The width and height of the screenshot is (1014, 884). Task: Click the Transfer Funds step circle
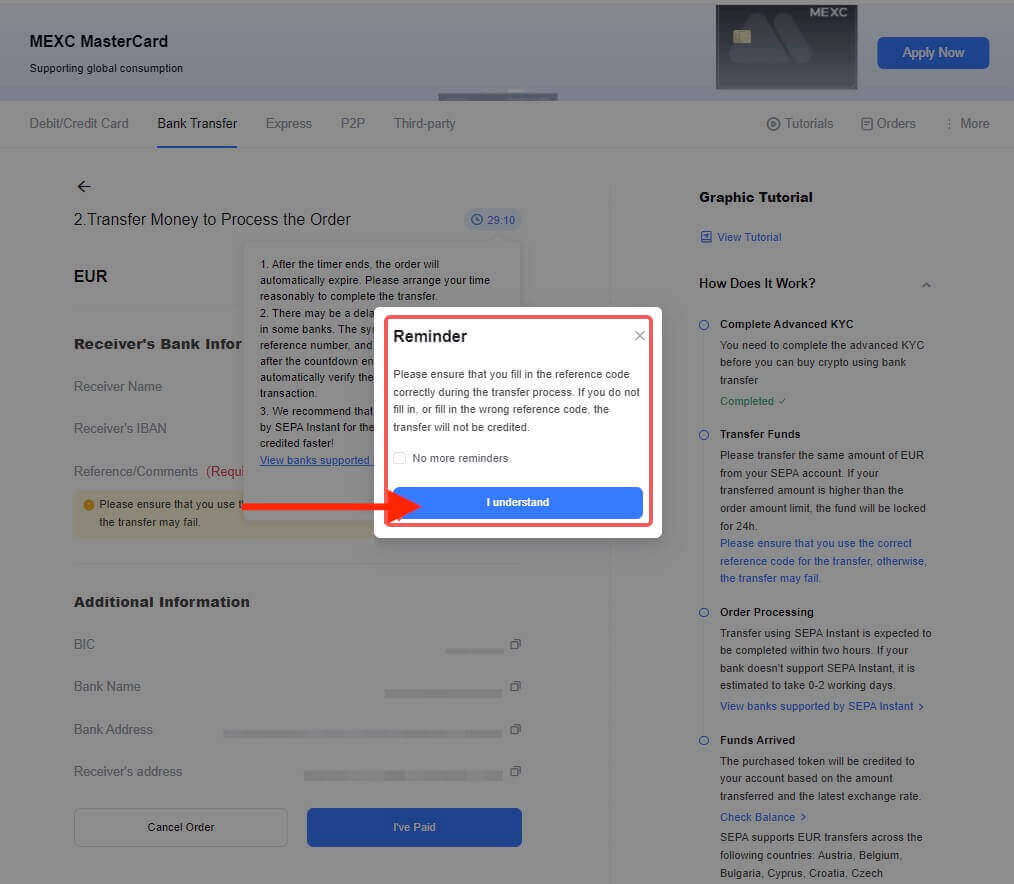tap(704, 435)
